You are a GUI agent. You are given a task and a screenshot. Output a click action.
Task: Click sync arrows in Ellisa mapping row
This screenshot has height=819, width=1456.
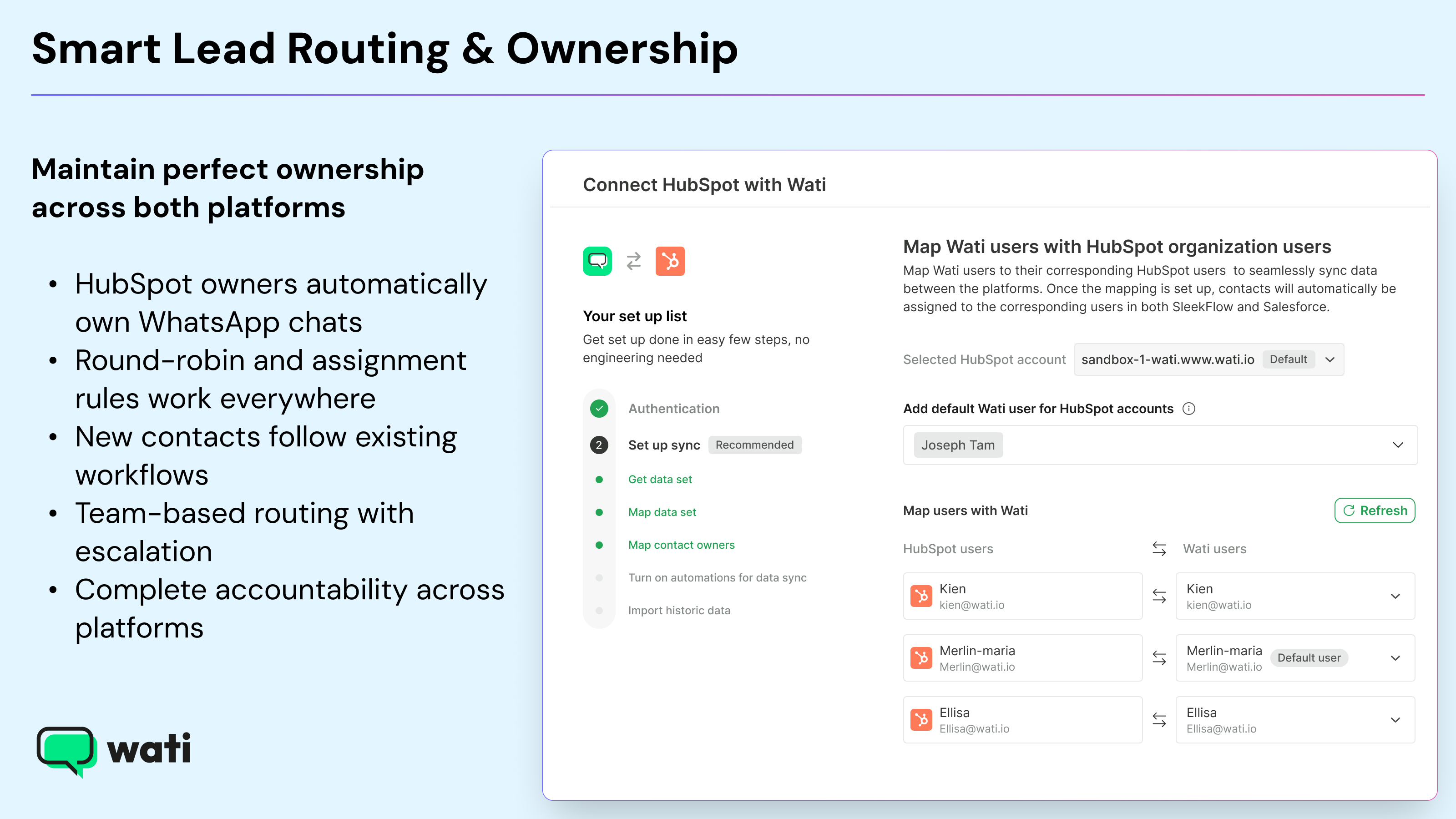(x=1159, y=720)
